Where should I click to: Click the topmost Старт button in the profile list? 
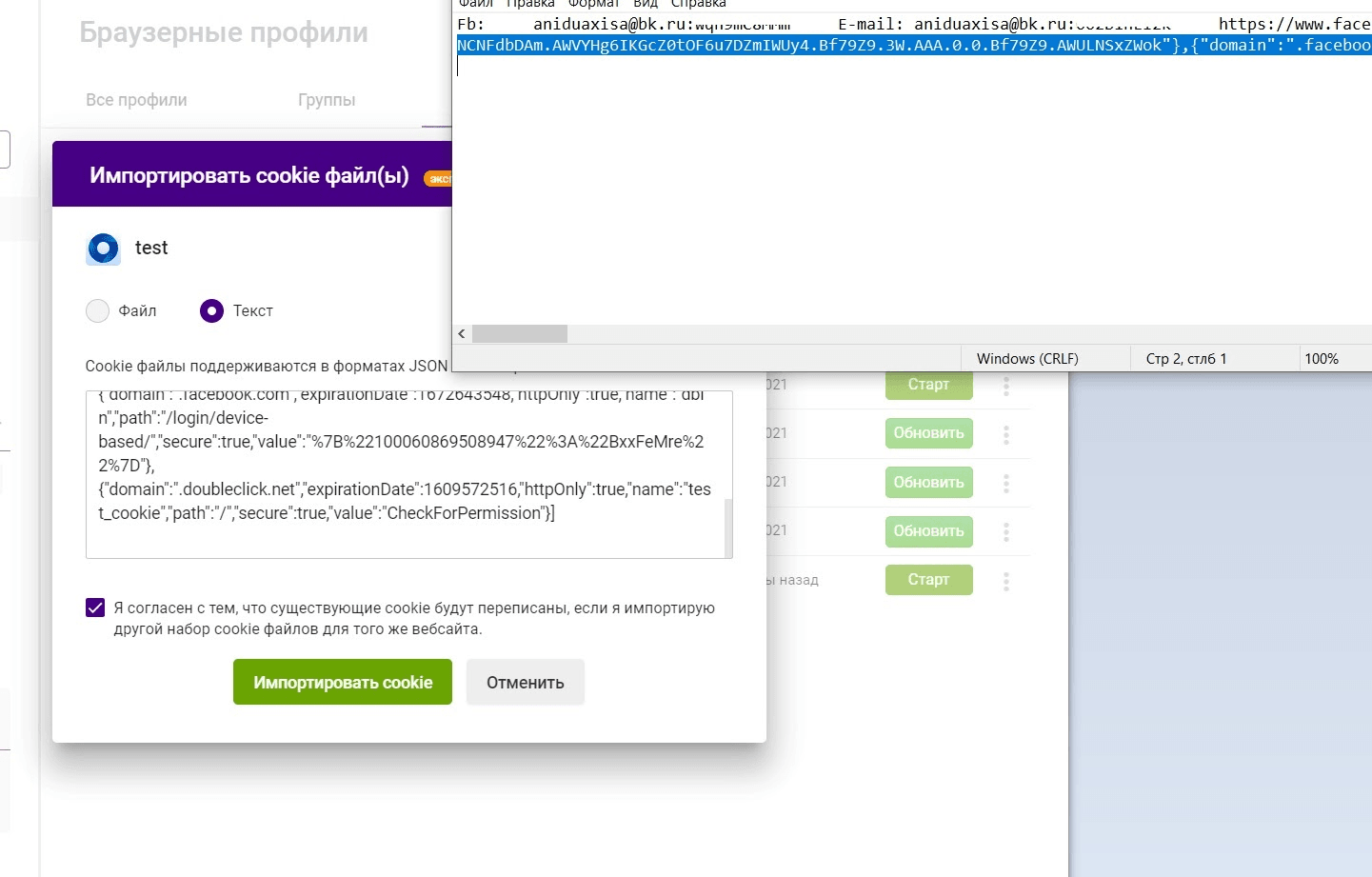(928, 385)
